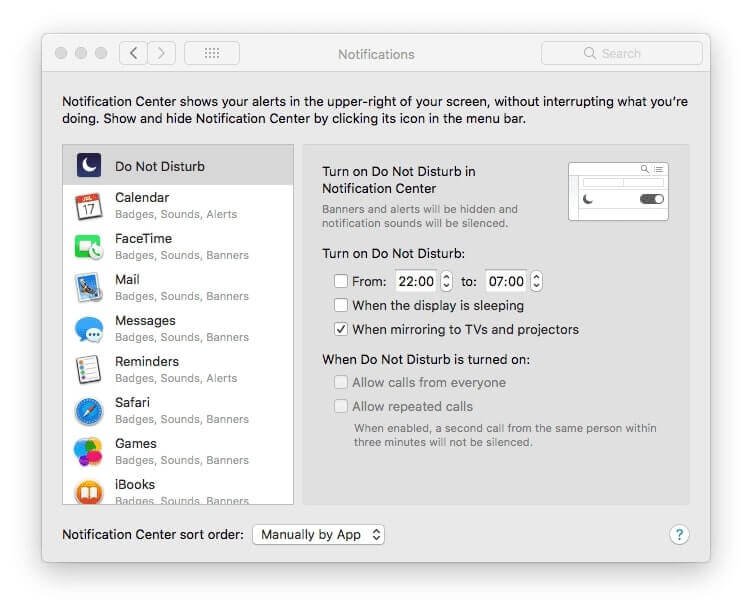752x612 pixels.
Task: Click the Calendar app icon
Action: 89,206
